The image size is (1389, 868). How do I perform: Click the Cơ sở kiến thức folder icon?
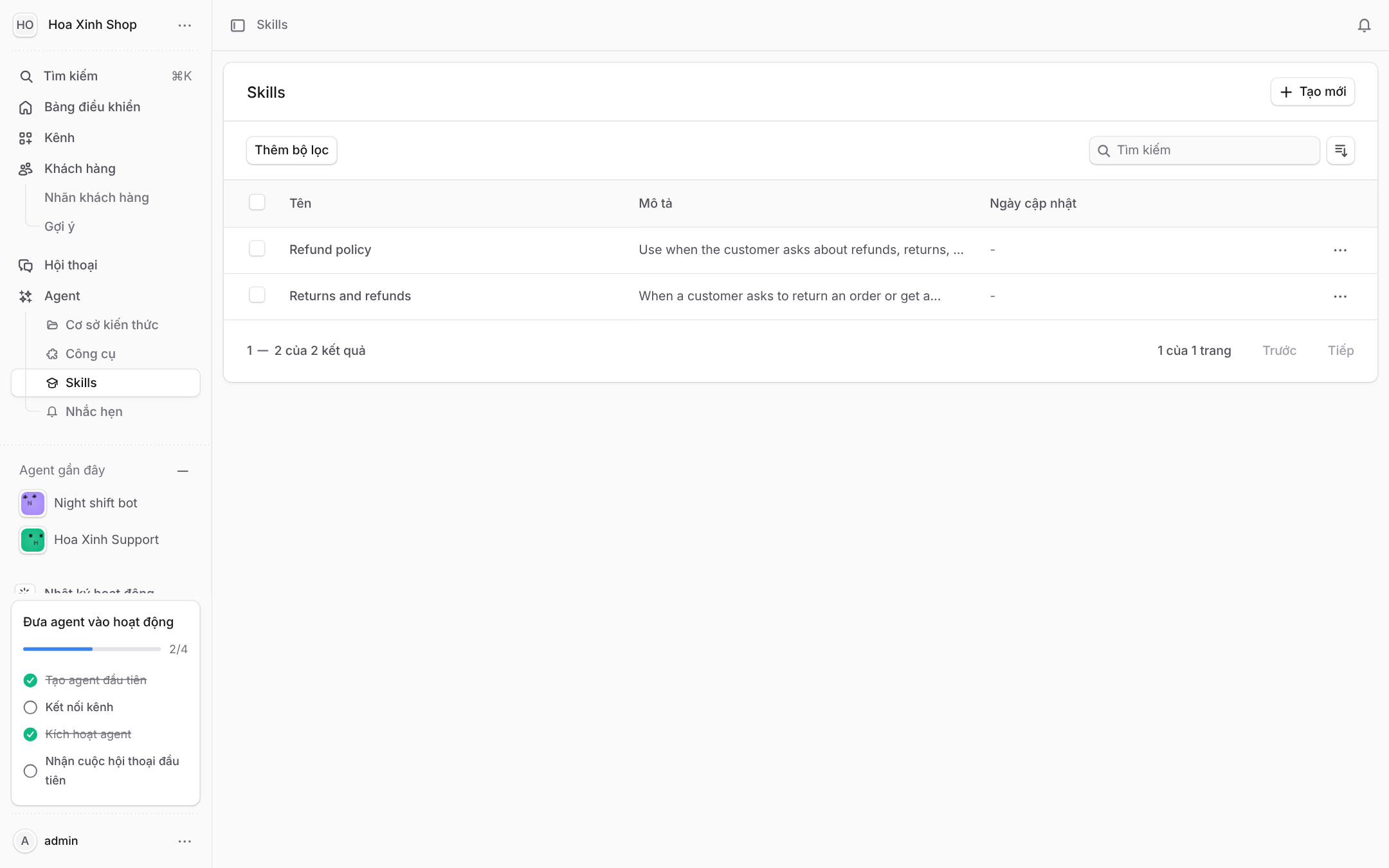tap(52, 325)
